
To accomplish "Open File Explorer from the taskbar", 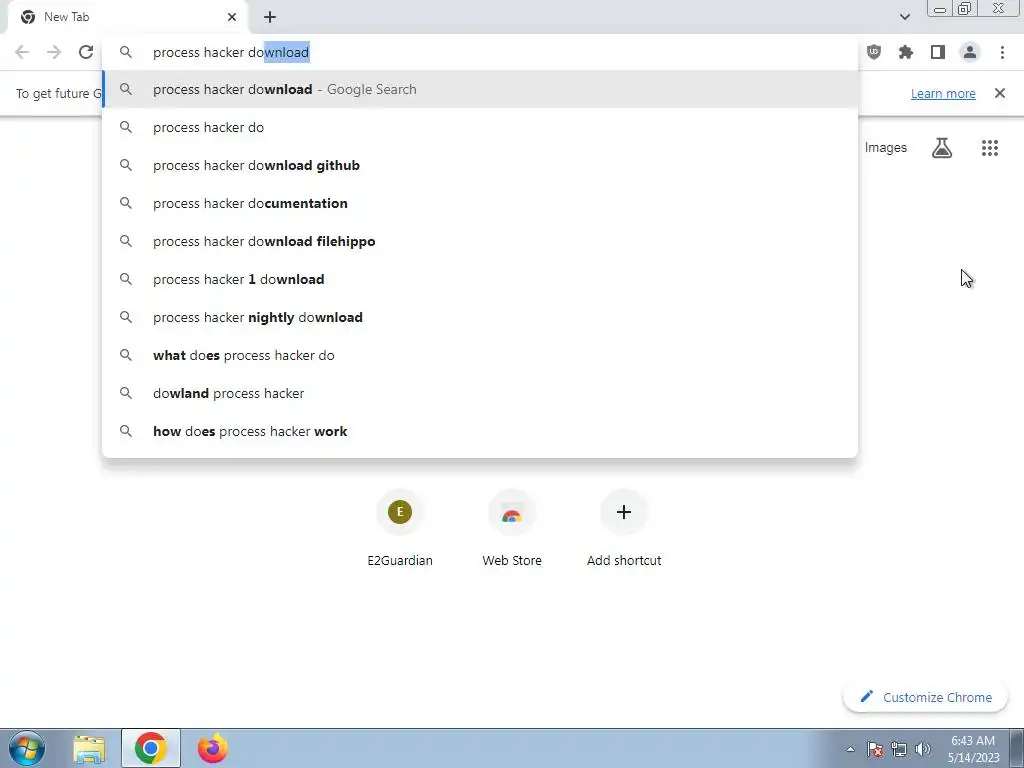I will point(89,748).
